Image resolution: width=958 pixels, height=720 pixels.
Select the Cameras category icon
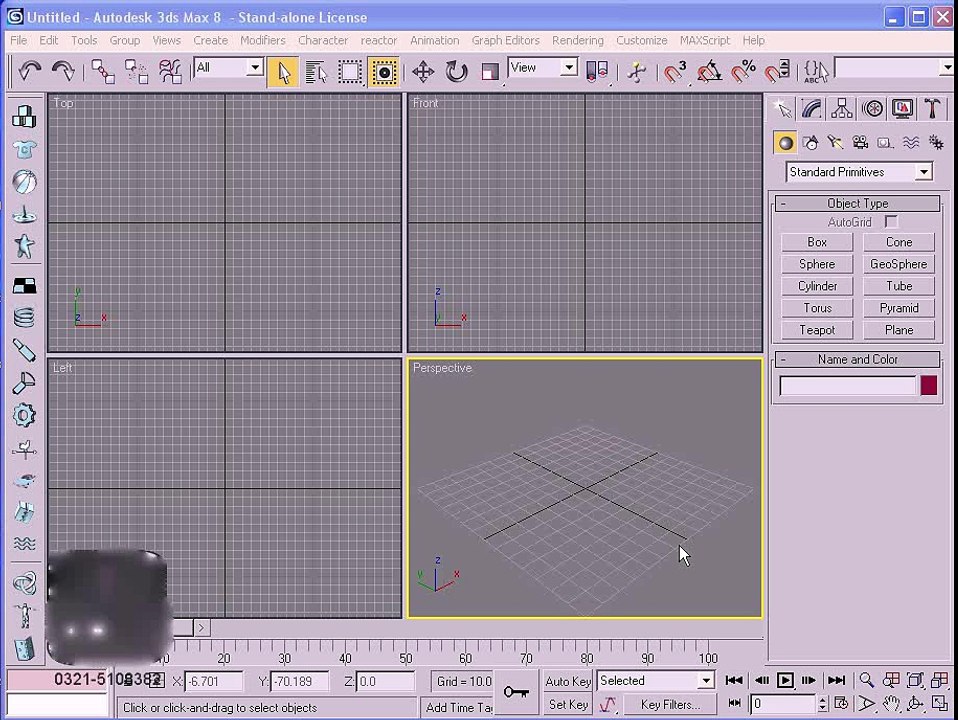860,143
